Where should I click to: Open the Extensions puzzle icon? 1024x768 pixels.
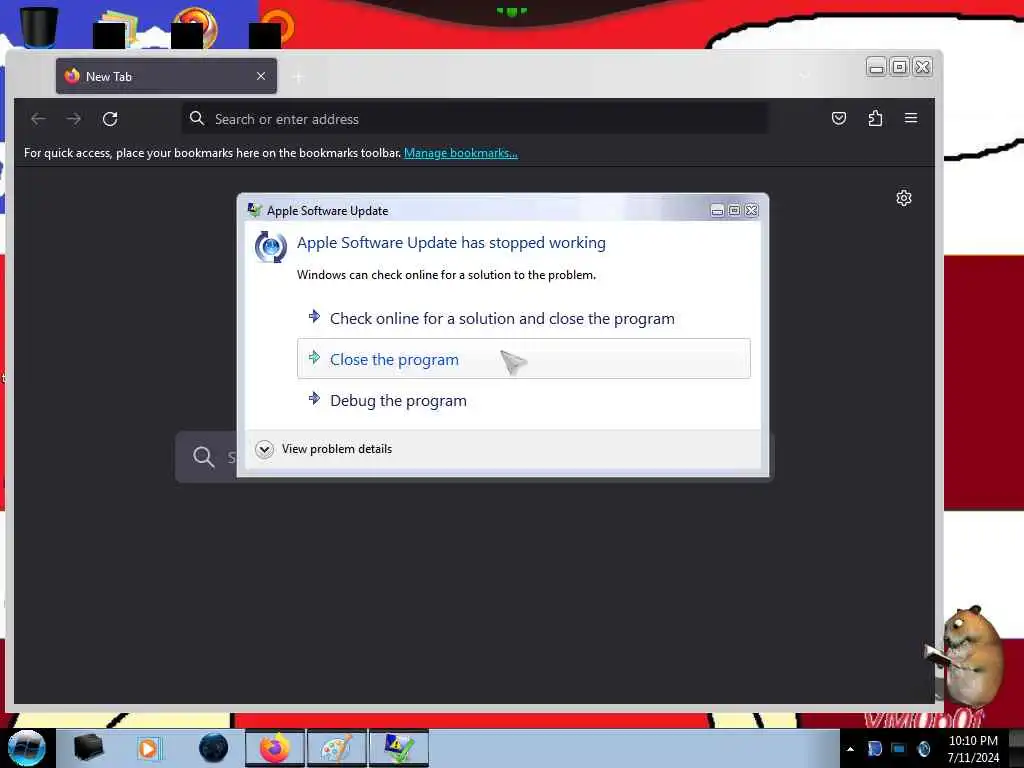[875, 118]
